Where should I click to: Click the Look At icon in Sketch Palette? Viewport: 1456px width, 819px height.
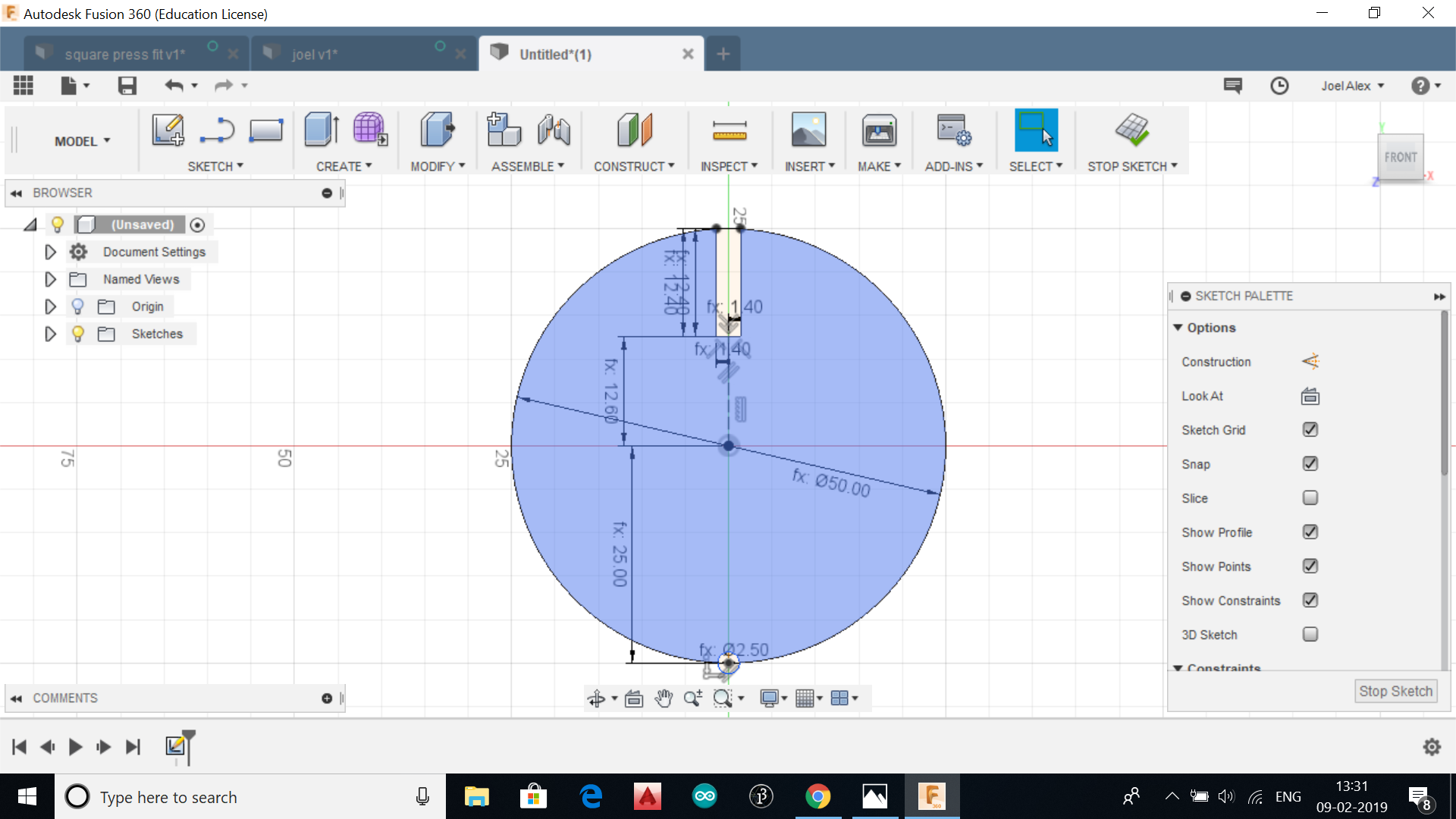point(1310,396)
